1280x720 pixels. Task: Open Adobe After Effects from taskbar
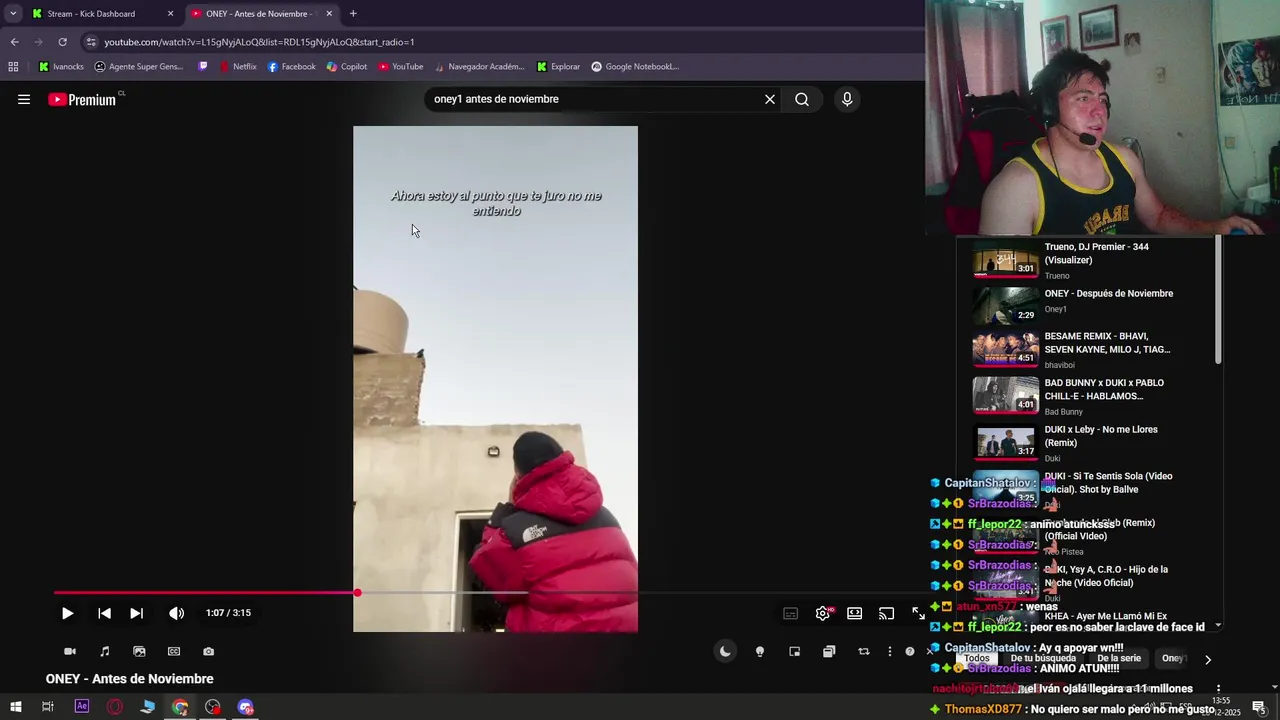click(x=82, y=707)
